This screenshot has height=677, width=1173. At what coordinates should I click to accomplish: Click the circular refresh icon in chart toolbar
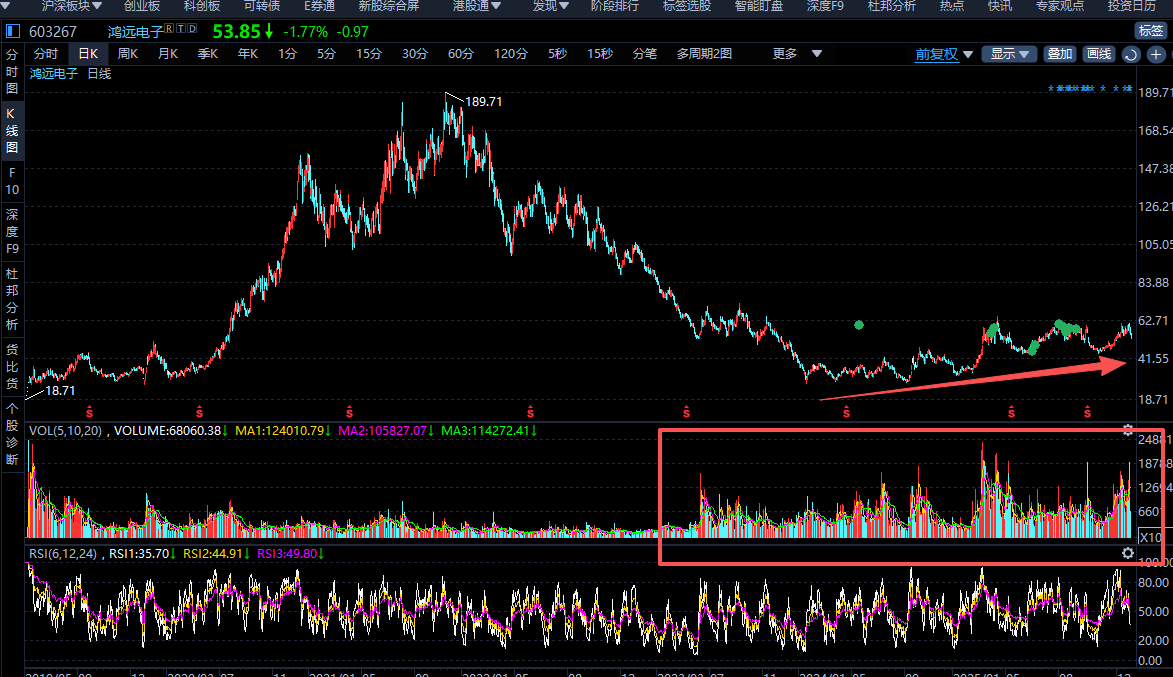(1131, 55)
